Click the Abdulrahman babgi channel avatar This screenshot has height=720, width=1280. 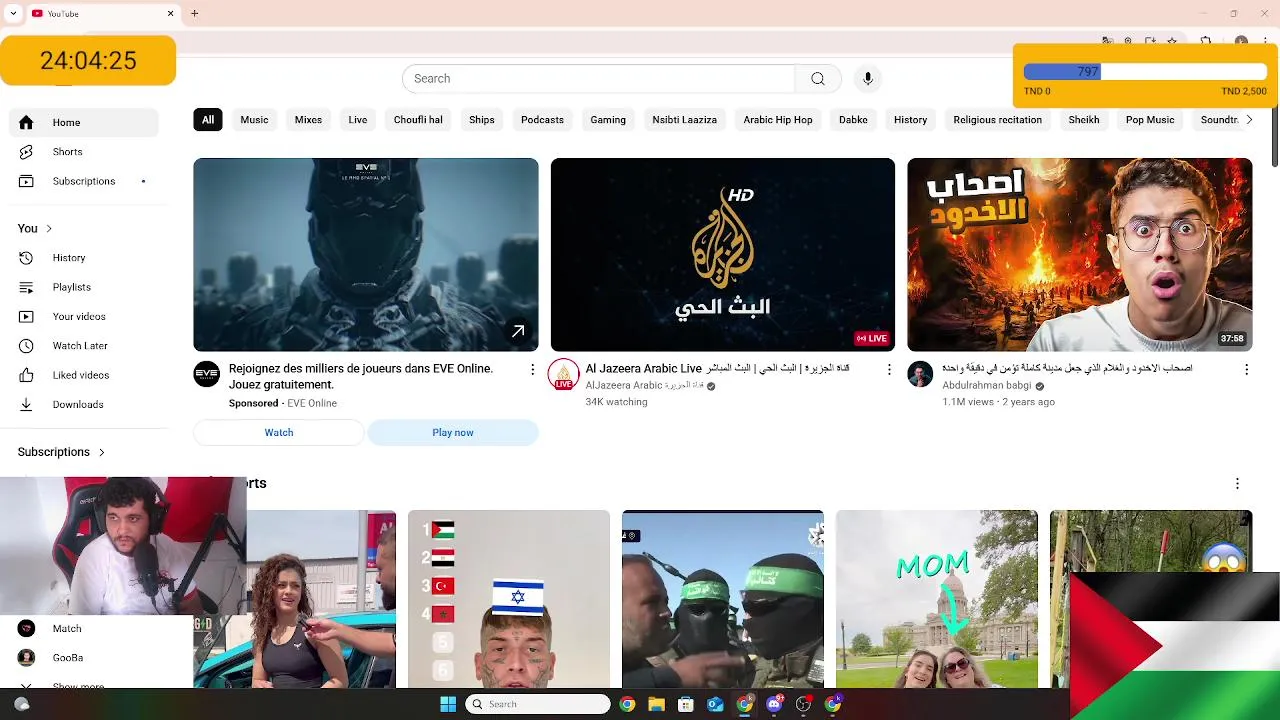pyautogui.click(x=920, y=374)
